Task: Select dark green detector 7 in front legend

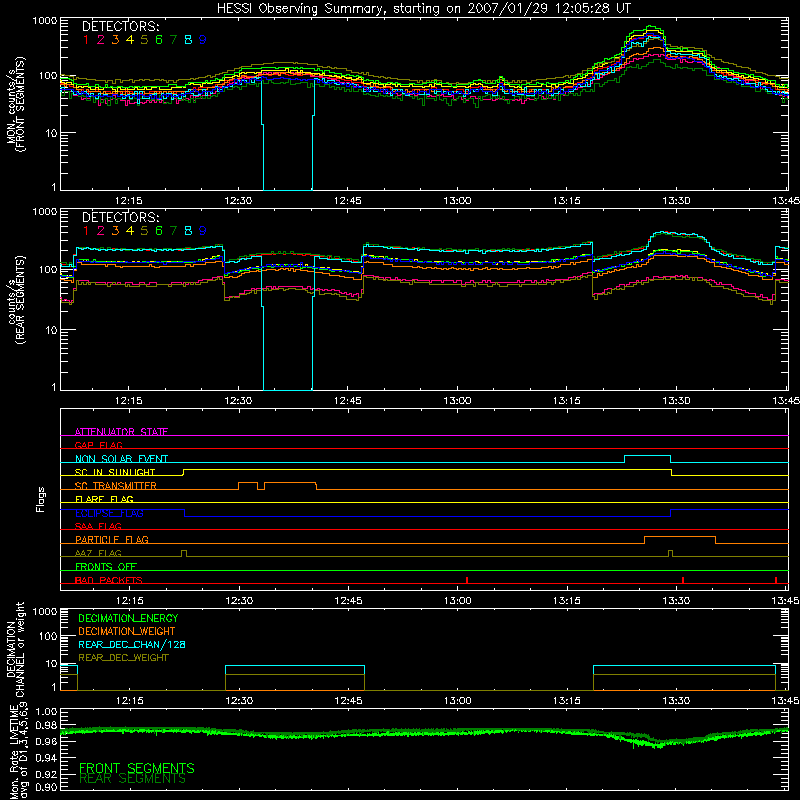Action: coord(173,40)
